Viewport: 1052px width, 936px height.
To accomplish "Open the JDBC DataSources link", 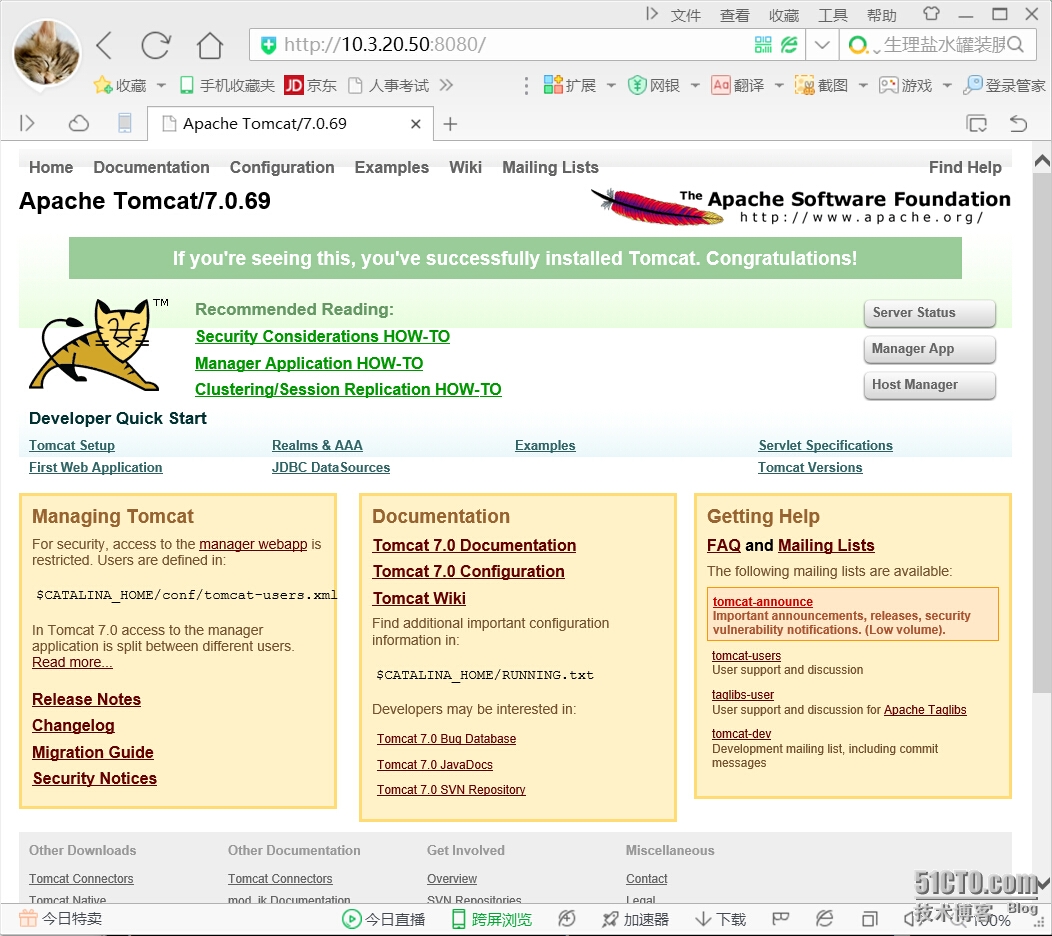I will tap(331, 468).
